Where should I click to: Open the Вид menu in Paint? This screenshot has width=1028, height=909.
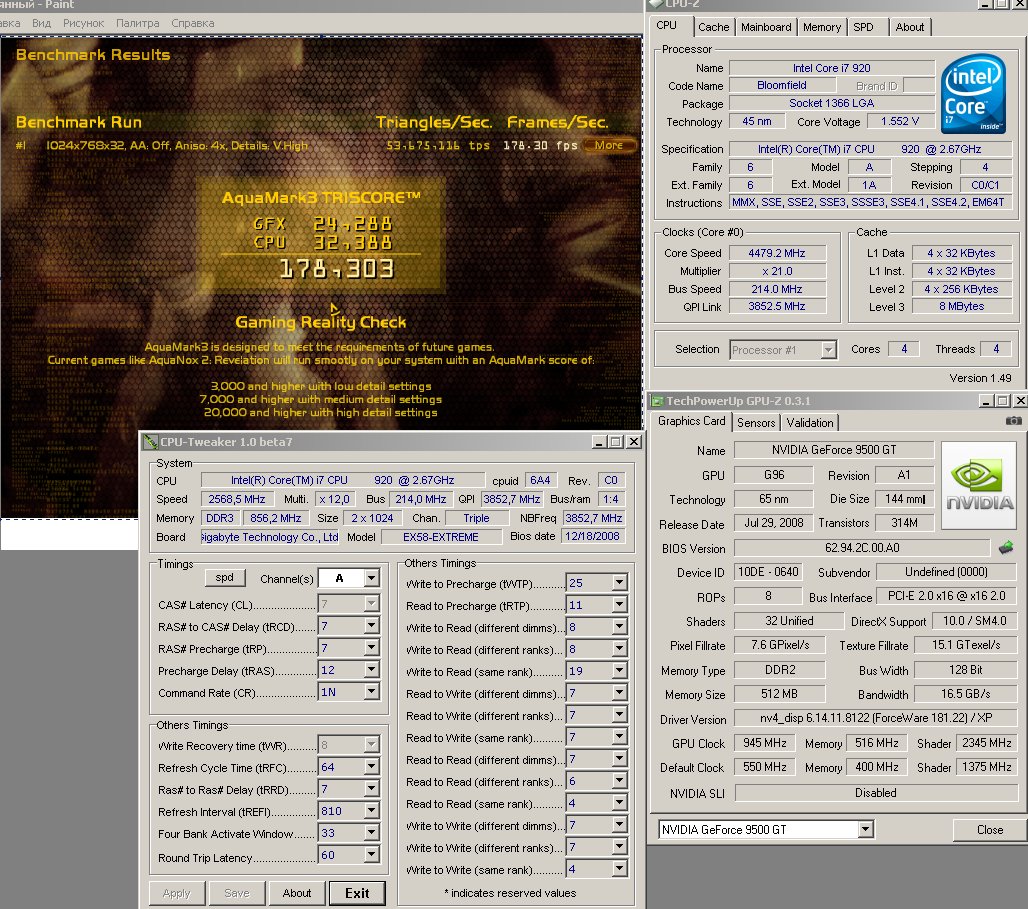(41, 23)
